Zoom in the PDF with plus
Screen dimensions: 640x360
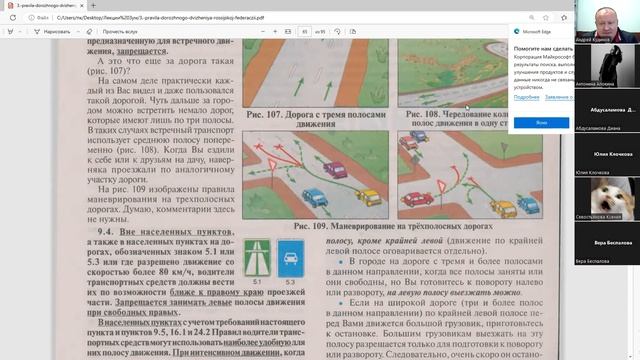(275, 31)
